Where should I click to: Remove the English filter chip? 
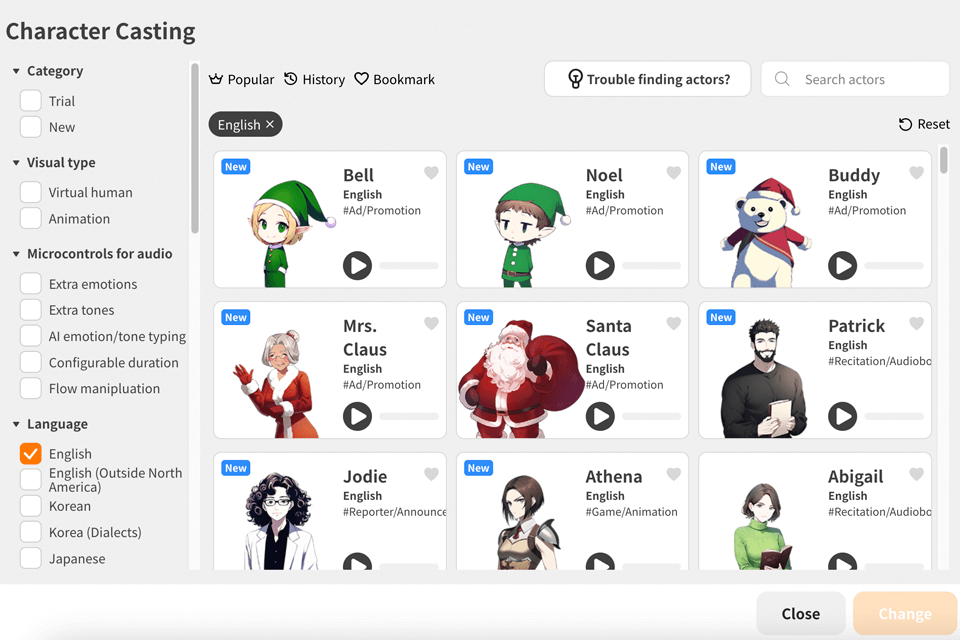pyautogui.click(x=270, y=124)
